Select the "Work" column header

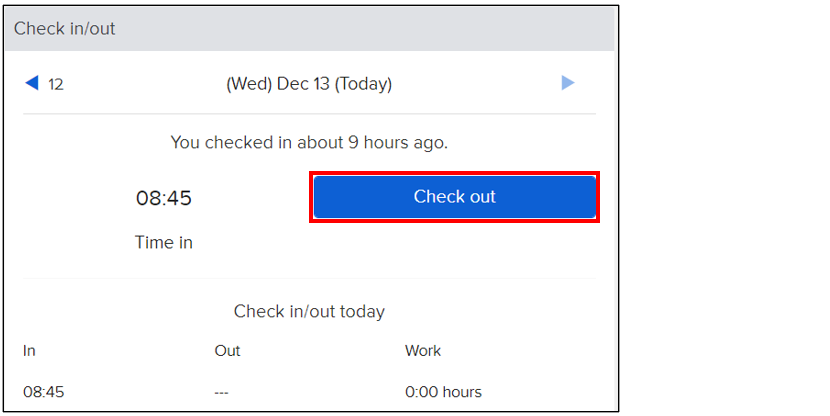[x=423, y=351]
